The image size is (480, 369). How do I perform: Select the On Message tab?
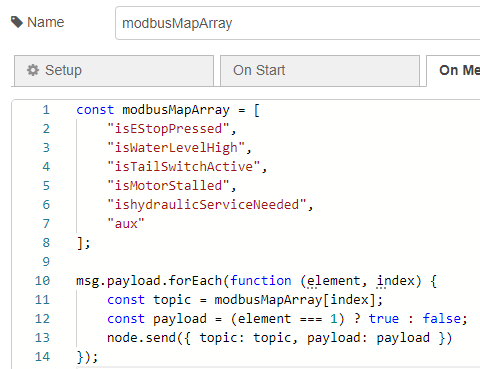coord(453,71)
